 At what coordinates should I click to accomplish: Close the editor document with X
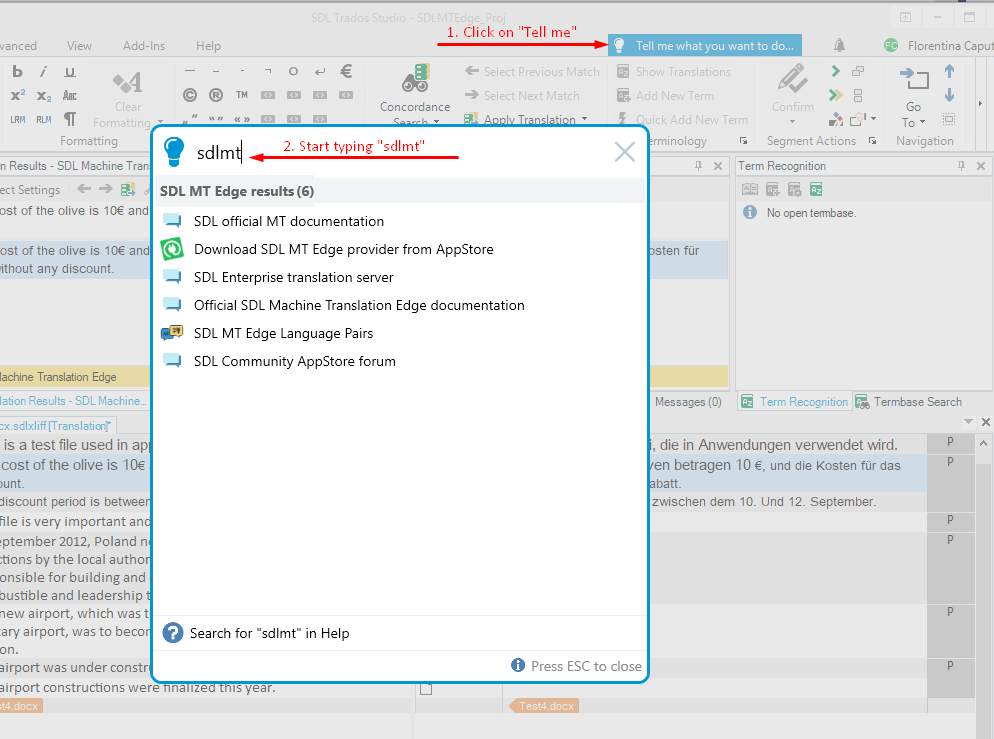point(985,421)
